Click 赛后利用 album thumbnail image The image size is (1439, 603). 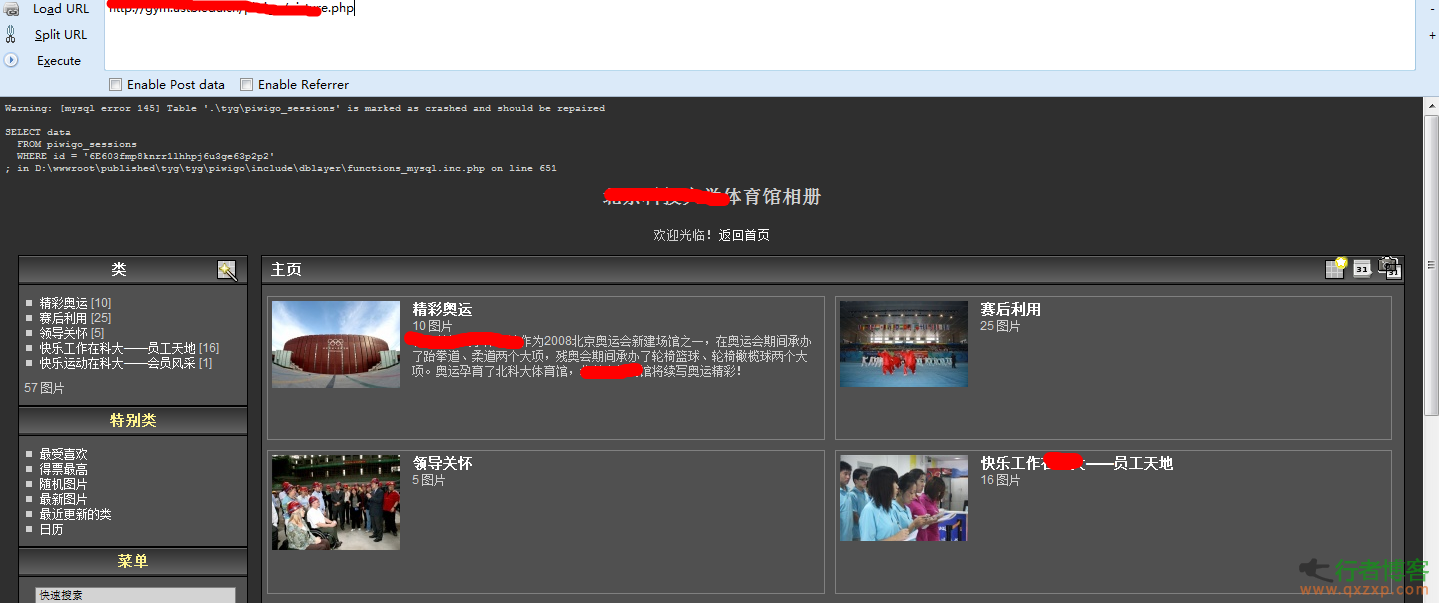tap(904, 344)
